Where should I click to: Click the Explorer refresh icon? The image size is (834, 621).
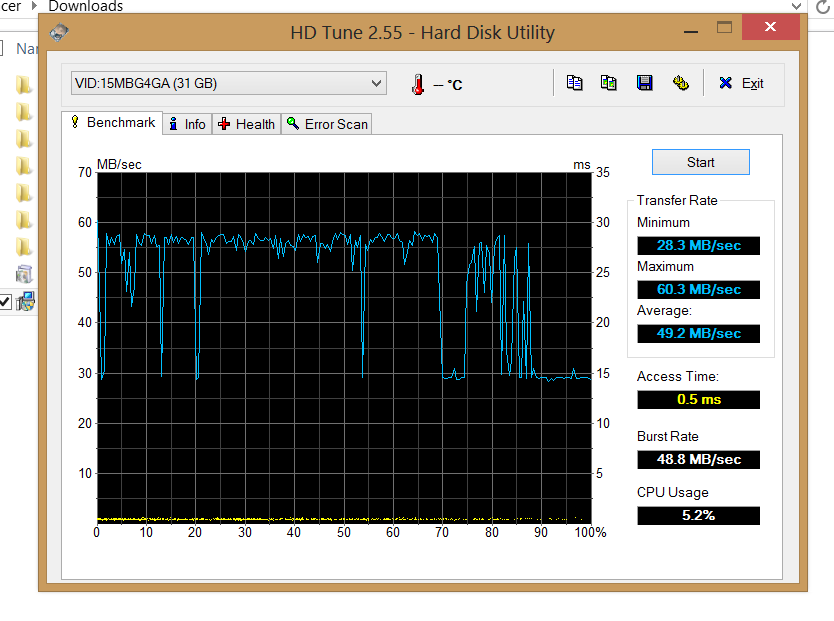[822, 6]
